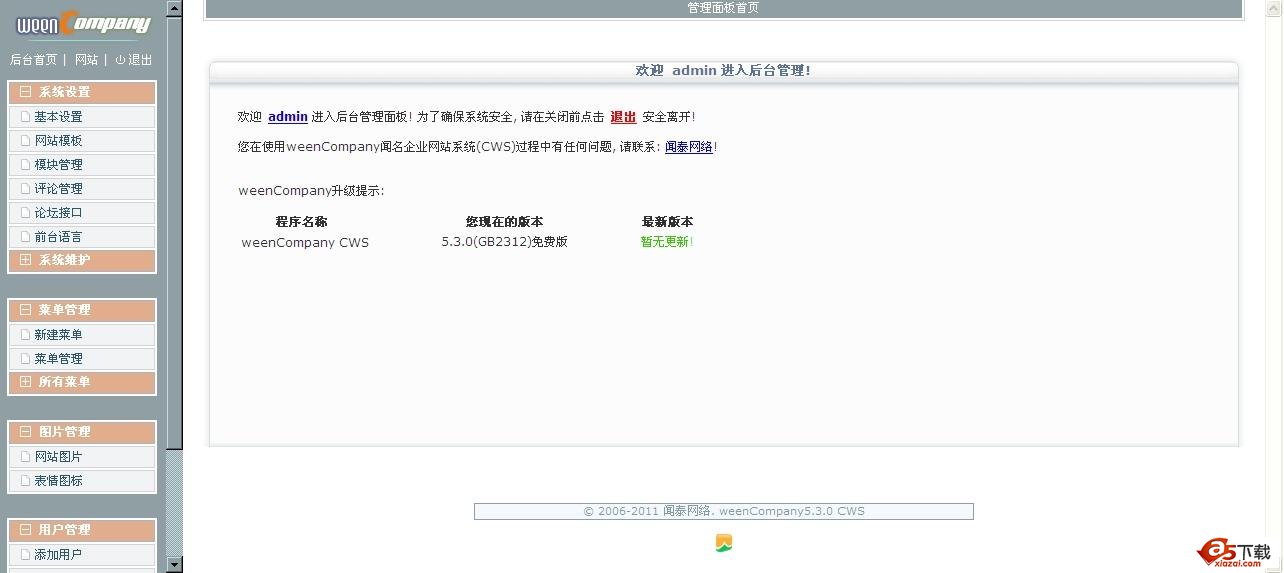Click the power icon beside 退出

[x=120, y=60]
